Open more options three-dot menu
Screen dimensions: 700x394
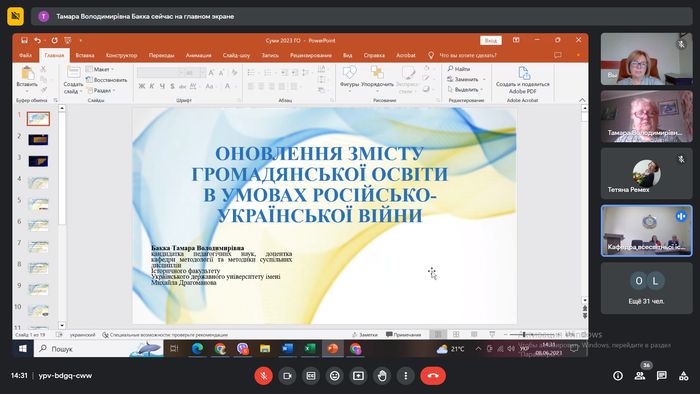(x=405, y=376)
